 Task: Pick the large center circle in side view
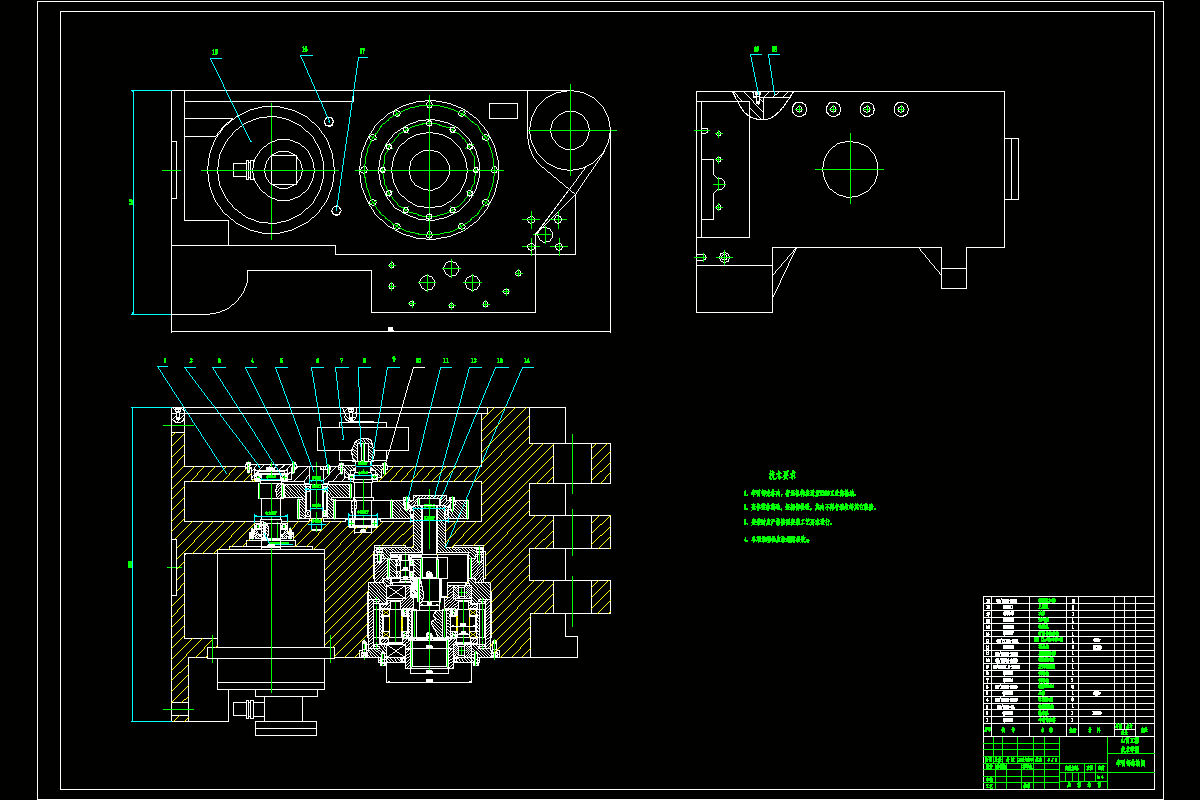tap(850, 168)
